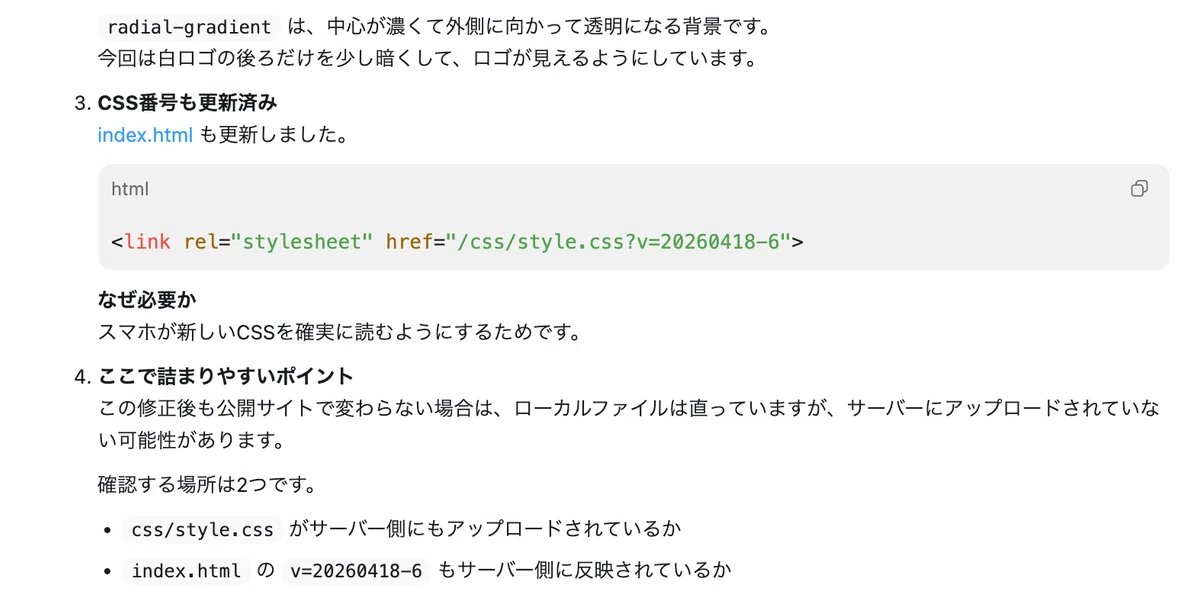Click the rel attribute in code line
The image size is (1200, 601).
[x=201, y=241]
